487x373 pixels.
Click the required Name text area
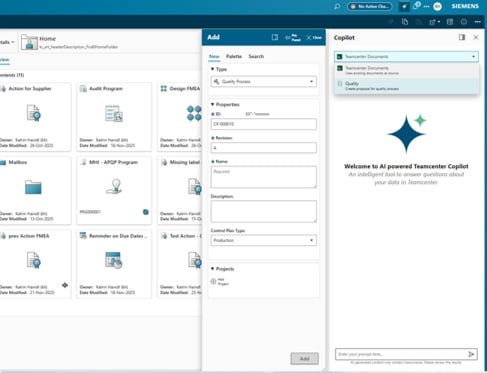click(x=263, y=177)
